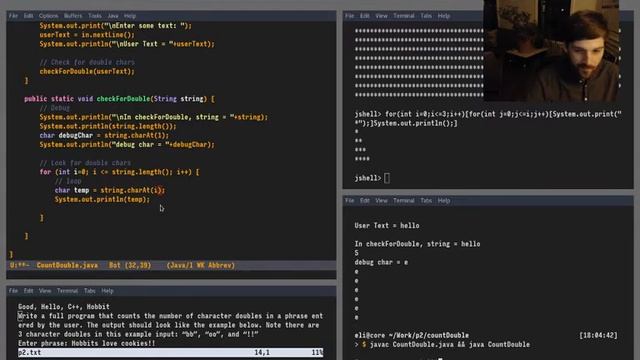
Task: Open Help menu in p2.txt terminal window
Action: [x=107, y=291]
